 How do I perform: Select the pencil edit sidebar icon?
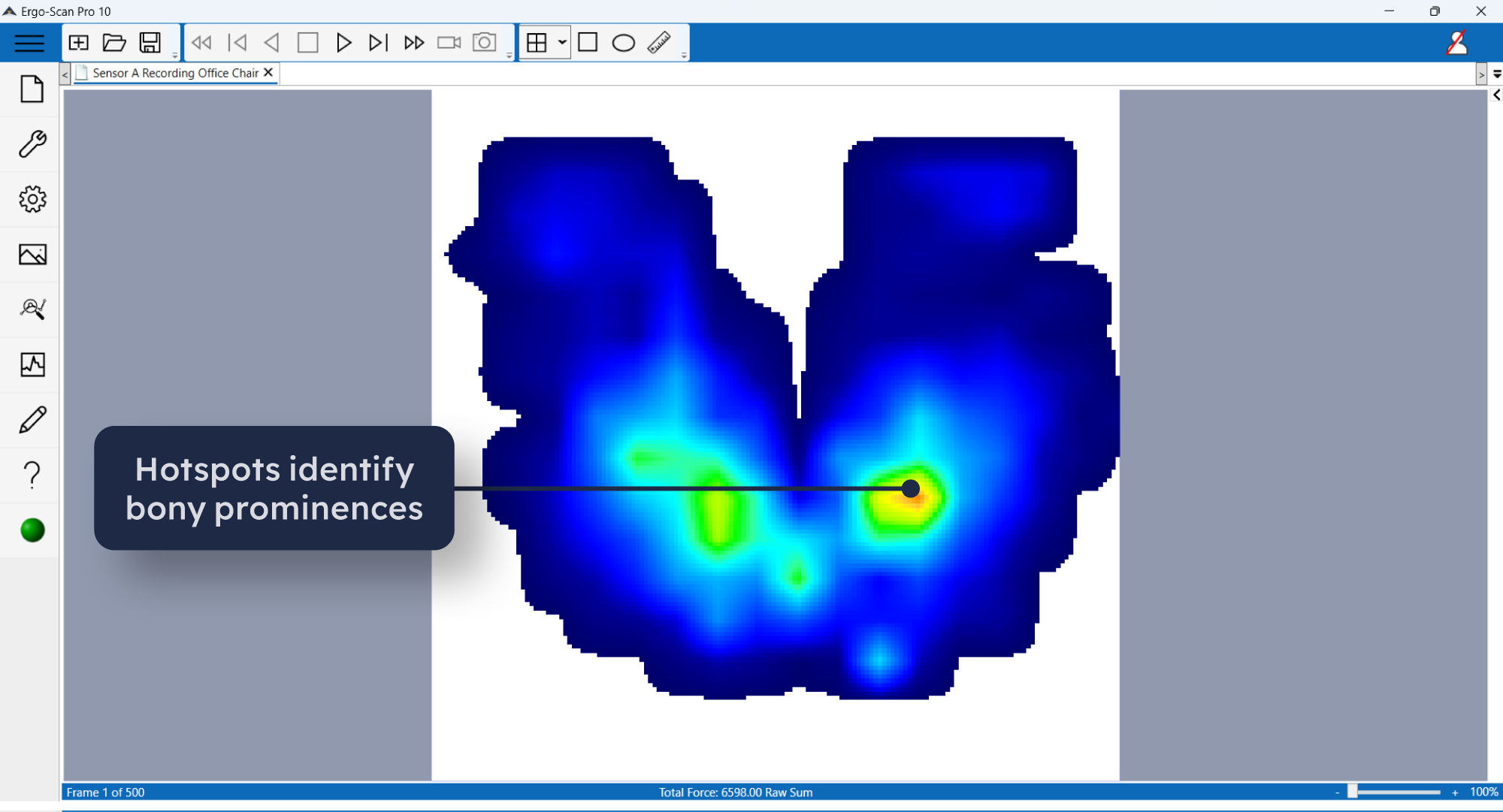pyautogui.click(x=32, y=420)
